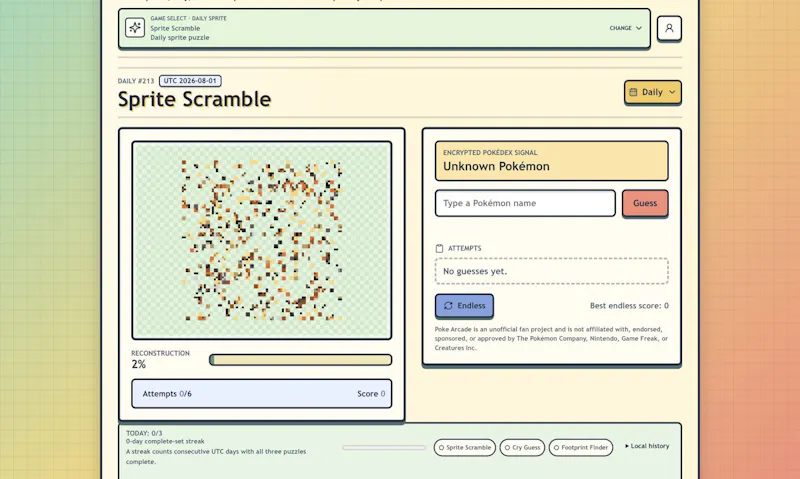Image resolution: width=800 pixels, height=479 pixels.
Task: Click the reconstruction progress bar
Action: point(301,360)
